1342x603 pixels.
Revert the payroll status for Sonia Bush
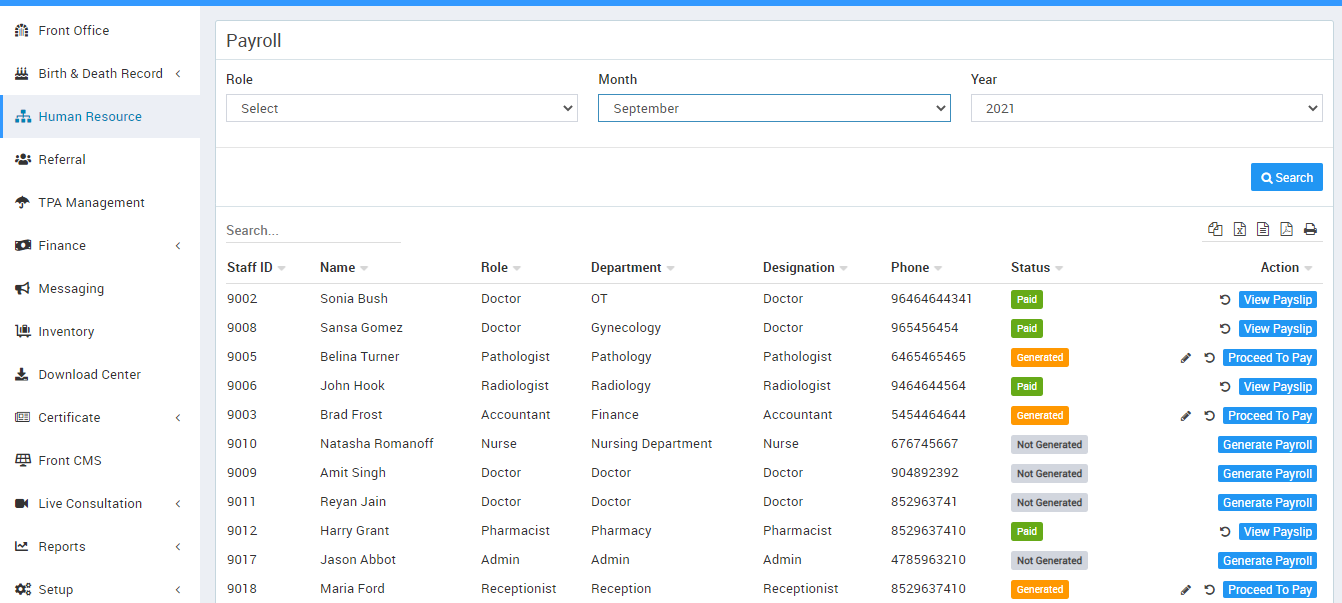point(1225,300)
